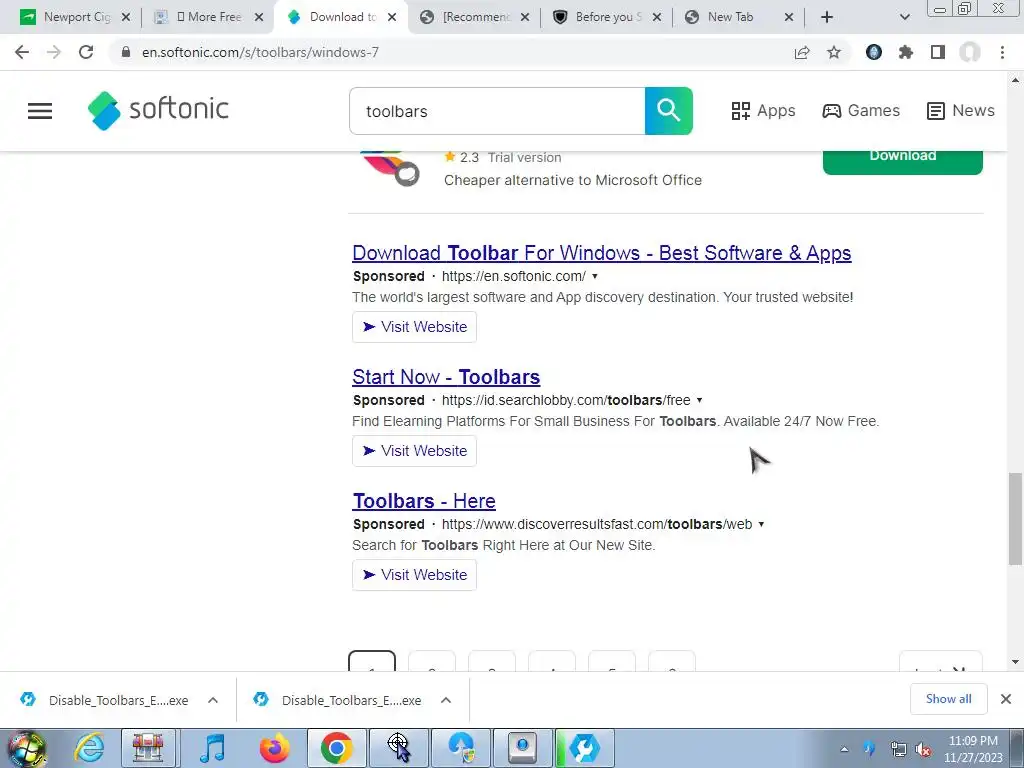Open the News section

click(x=961, y=110)
